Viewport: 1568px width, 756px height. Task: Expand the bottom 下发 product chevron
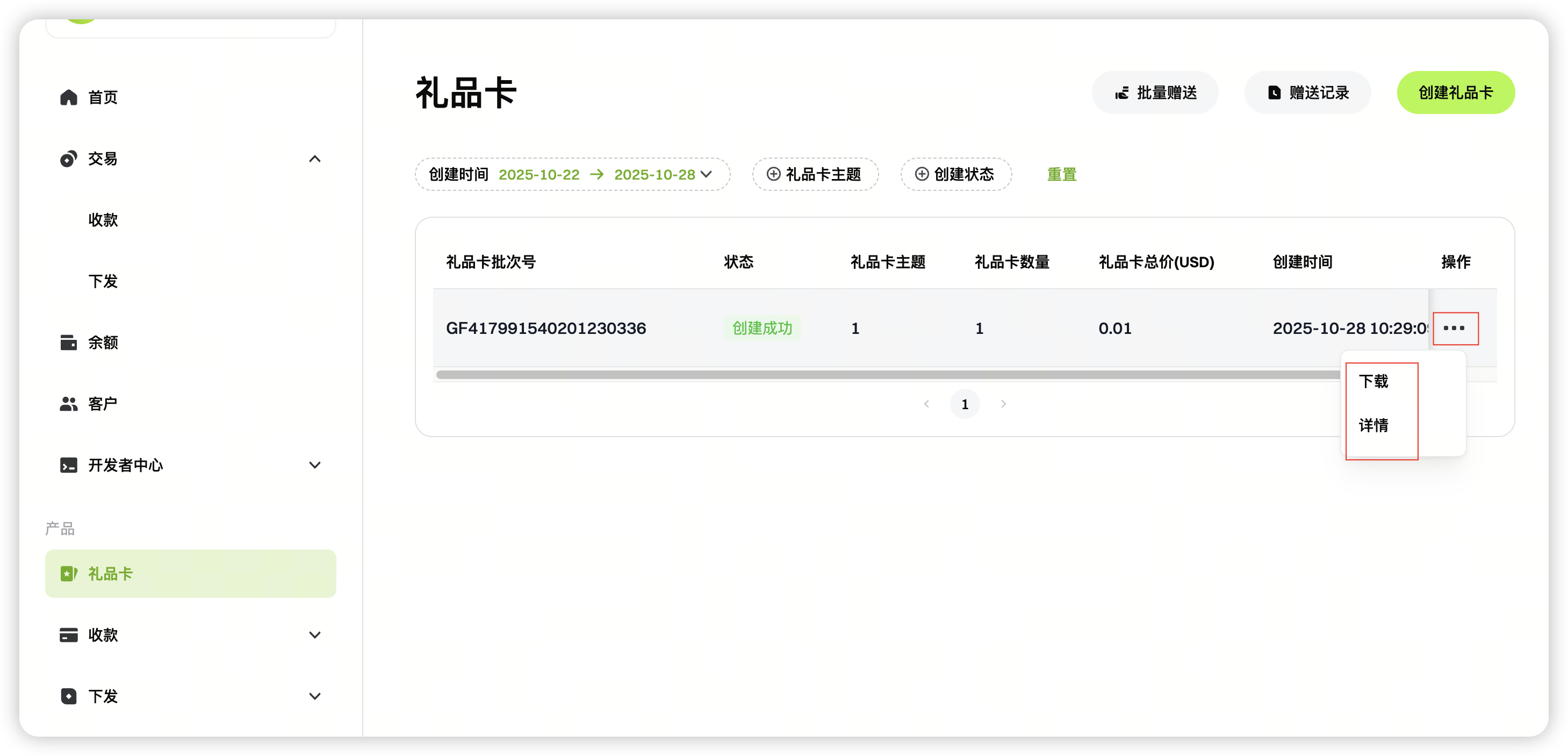point(315,696)
